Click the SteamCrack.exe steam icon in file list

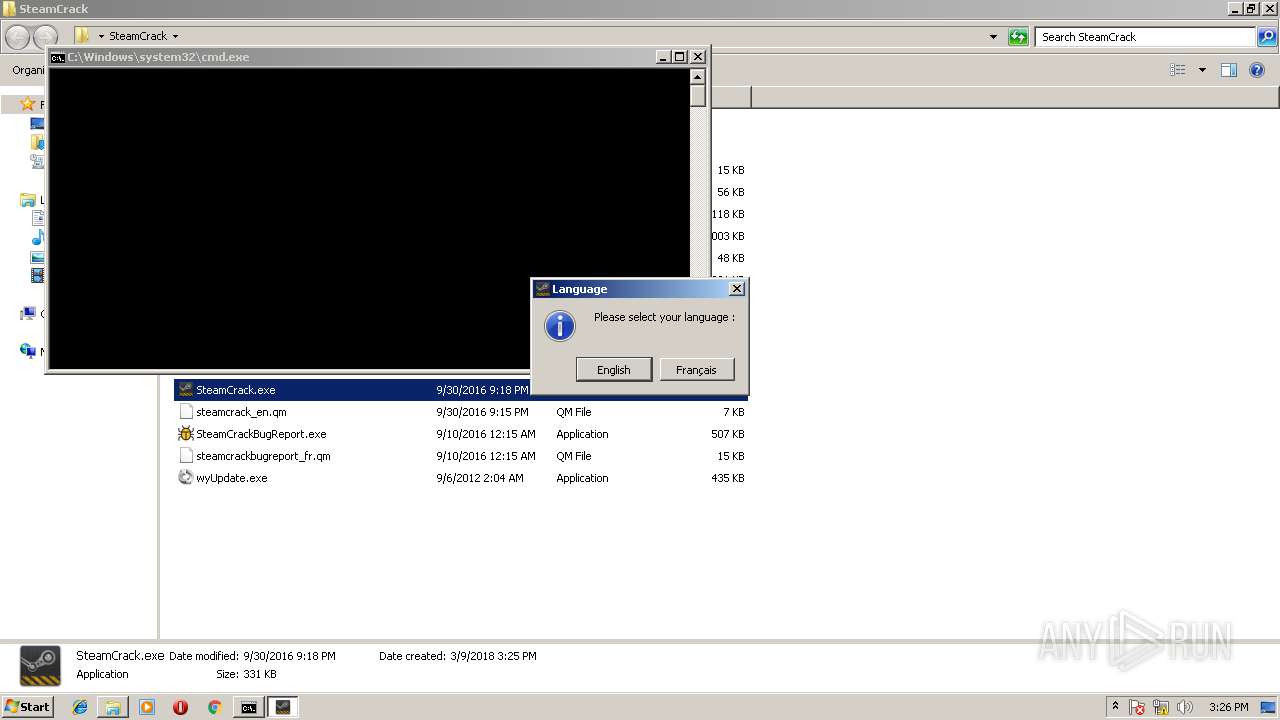(185, 390)
